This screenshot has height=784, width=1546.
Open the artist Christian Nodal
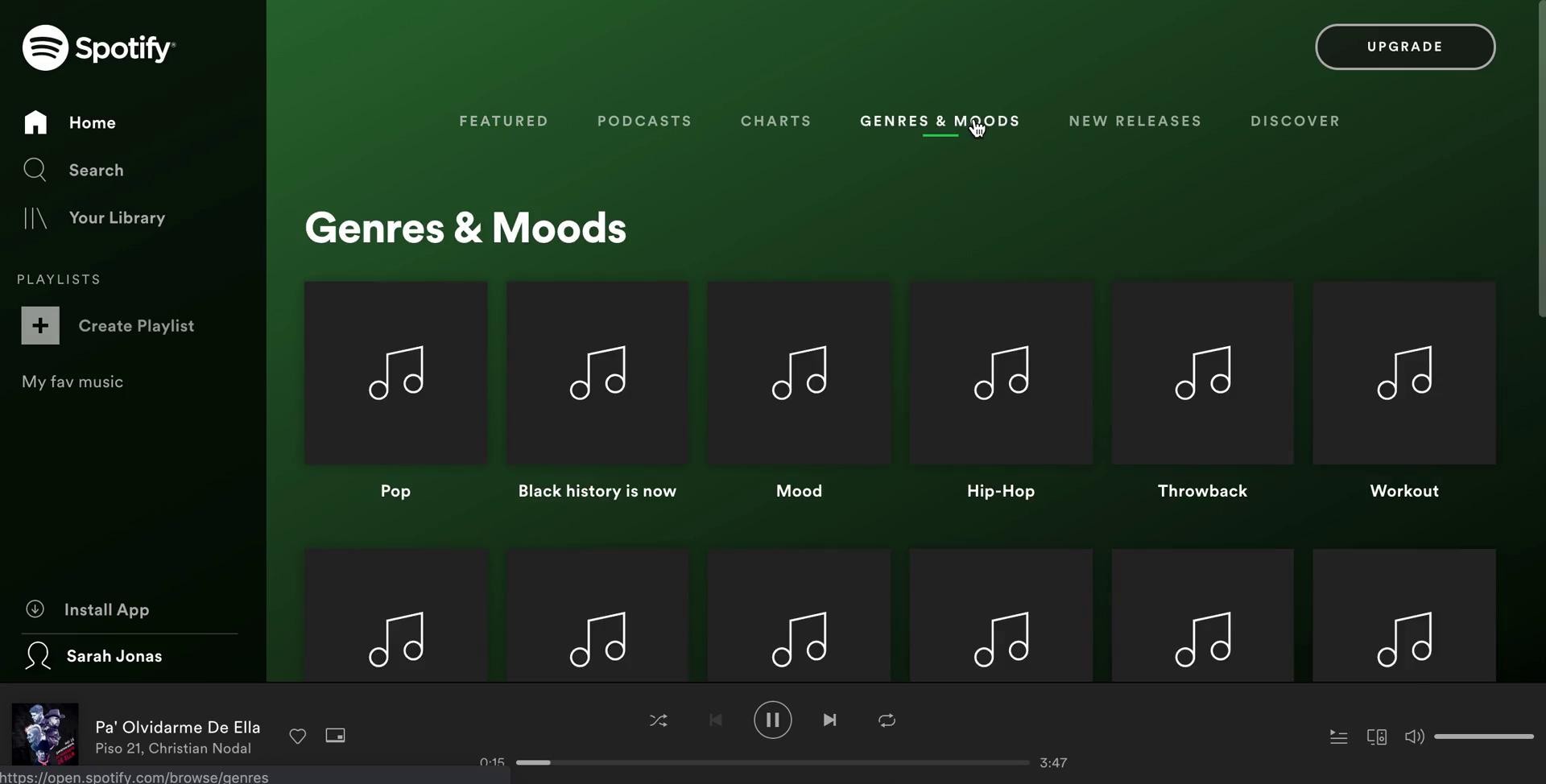[200, 749]
